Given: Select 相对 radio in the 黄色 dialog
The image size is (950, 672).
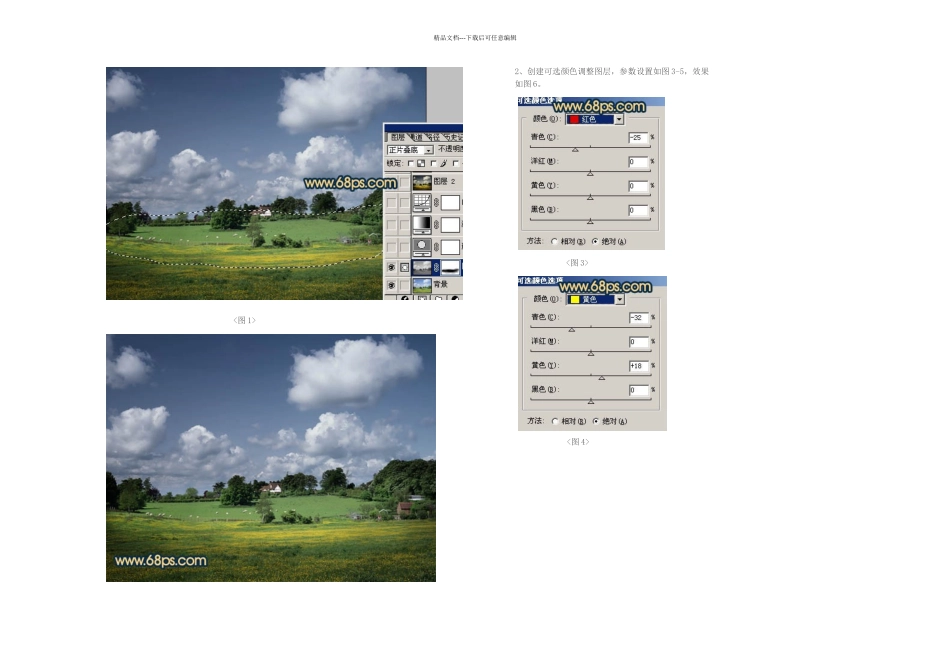Looking at the screenshot, I should [x=555, y=421].
